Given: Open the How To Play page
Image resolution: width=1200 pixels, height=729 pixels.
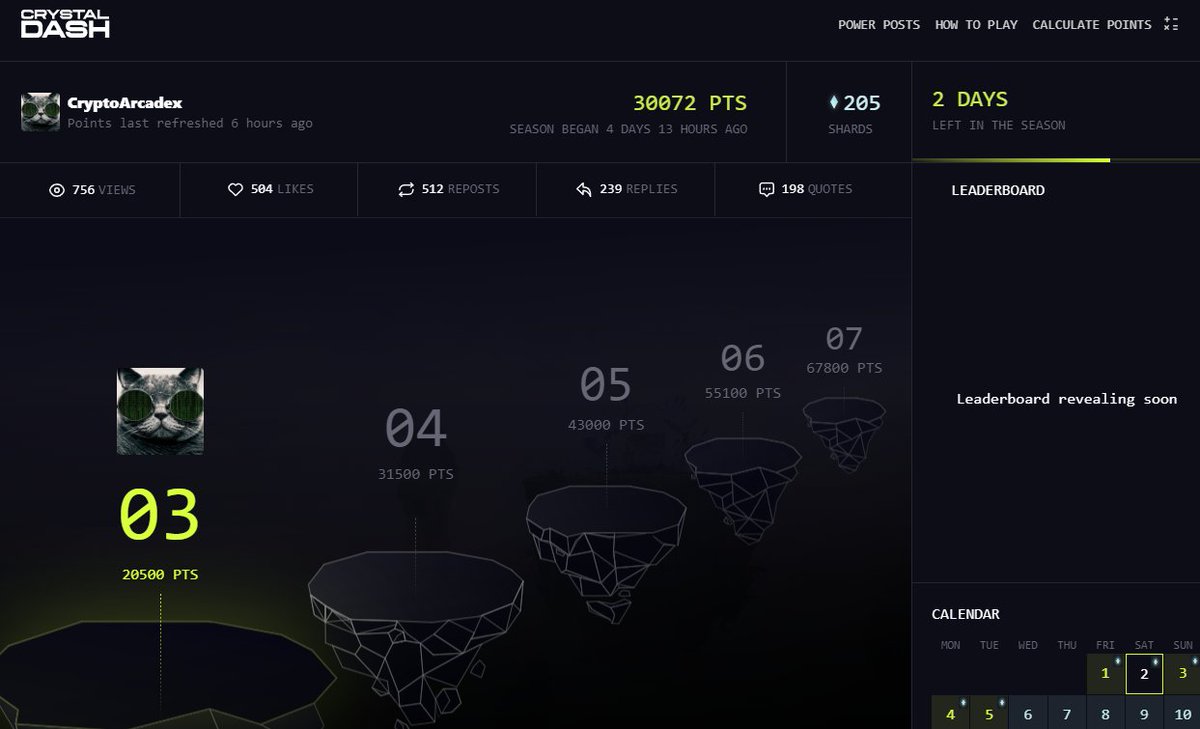Looking at the screenshot, I should [976, 25].
